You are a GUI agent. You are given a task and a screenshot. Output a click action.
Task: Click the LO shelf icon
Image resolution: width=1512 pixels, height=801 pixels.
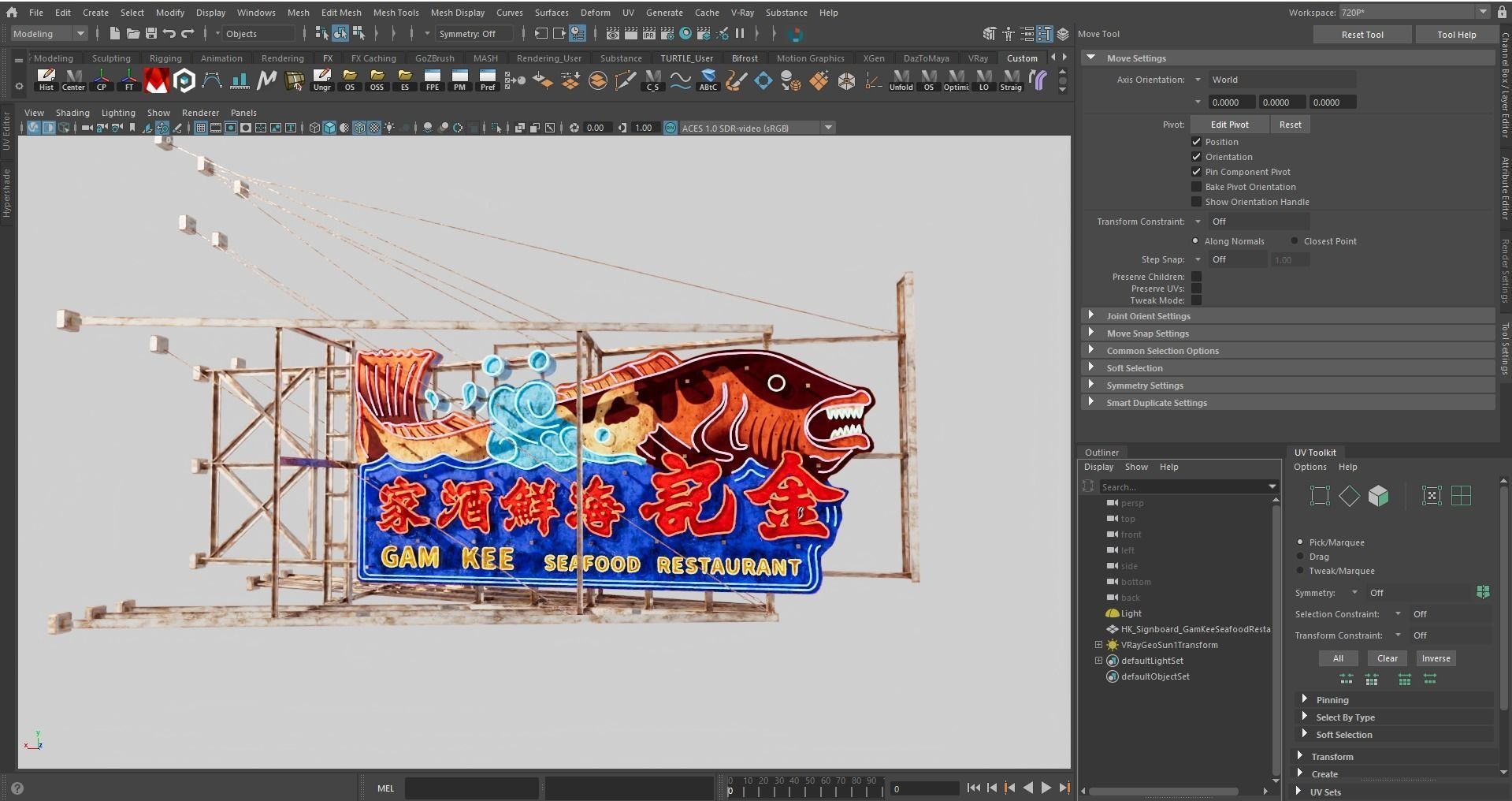click(x=983, y=80)
